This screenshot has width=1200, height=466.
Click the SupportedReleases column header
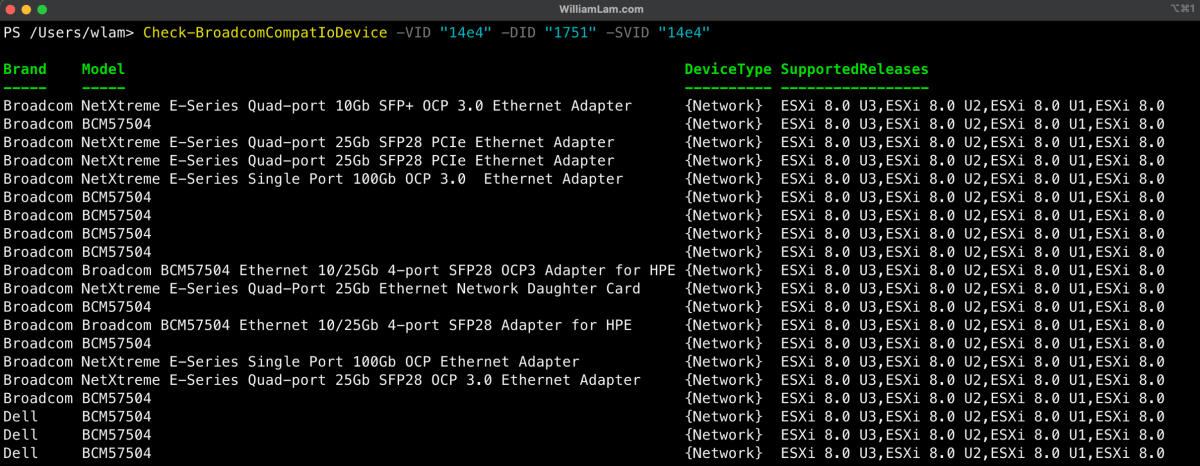[x=854, y=69]
